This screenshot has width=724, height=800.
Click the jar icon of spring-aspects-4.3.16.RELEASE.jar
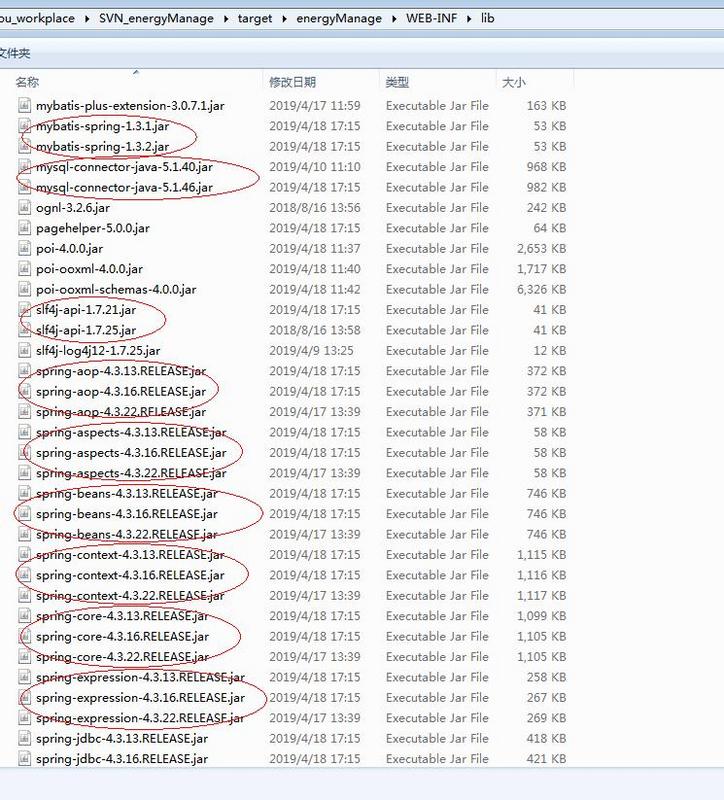tap(24, 453)
